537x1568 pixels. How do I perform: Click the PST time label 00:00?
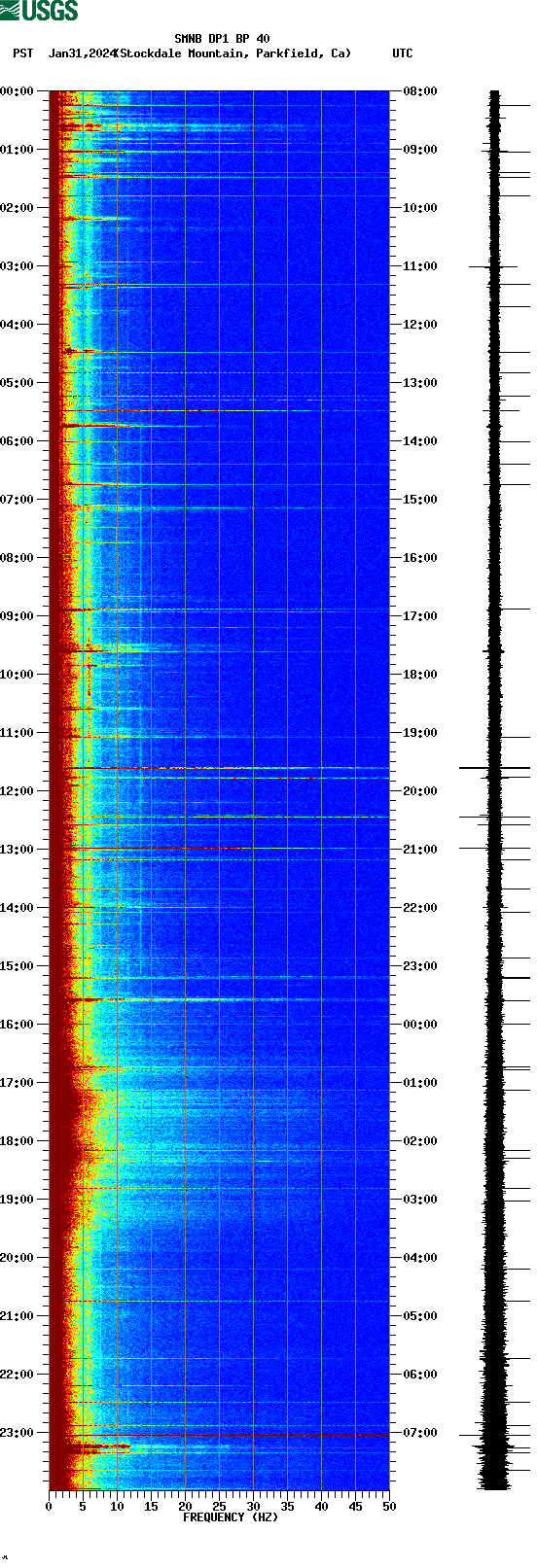pos(18,91)
